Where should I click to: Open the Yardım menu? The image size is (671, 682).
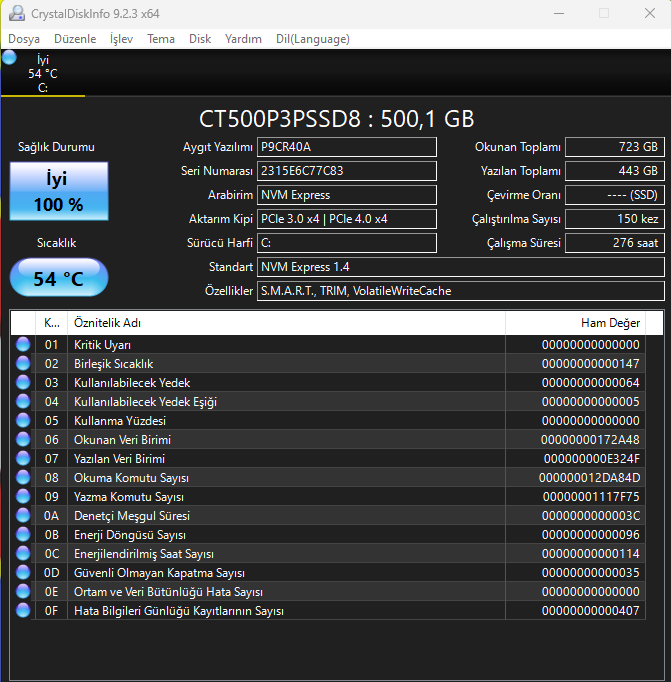pos(243,39)
